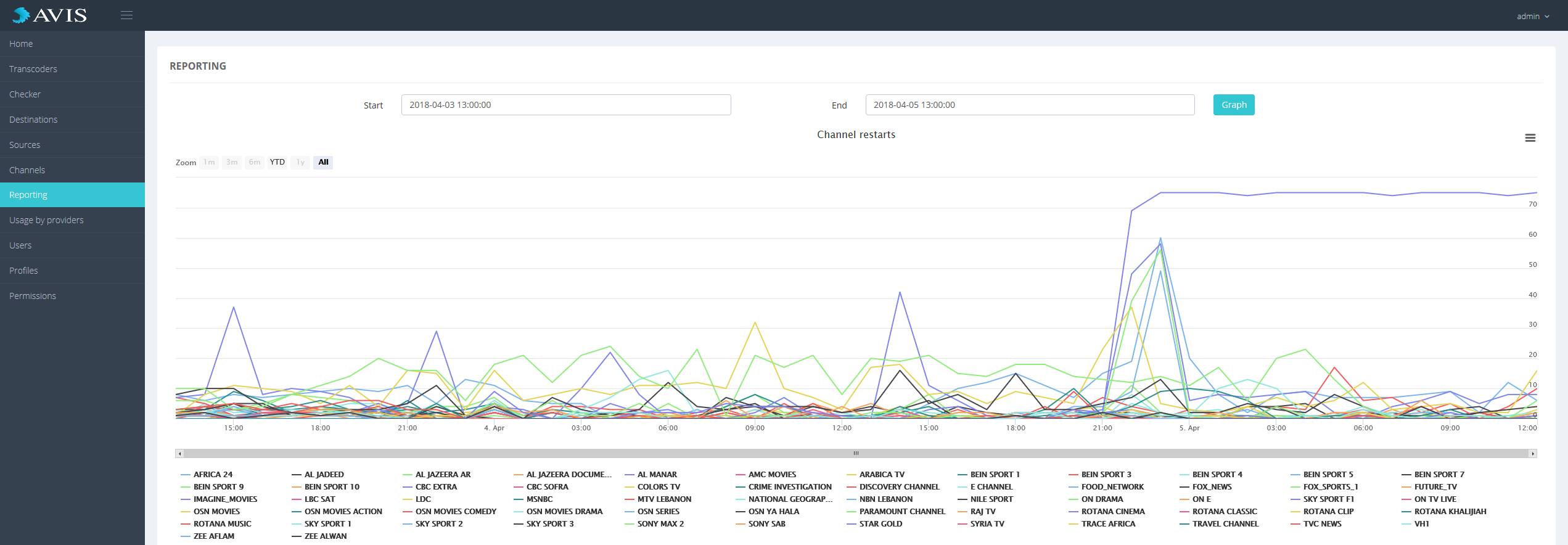Click the Graph button
This screenshot has width=1568, height=545.
pos(1233,105)
